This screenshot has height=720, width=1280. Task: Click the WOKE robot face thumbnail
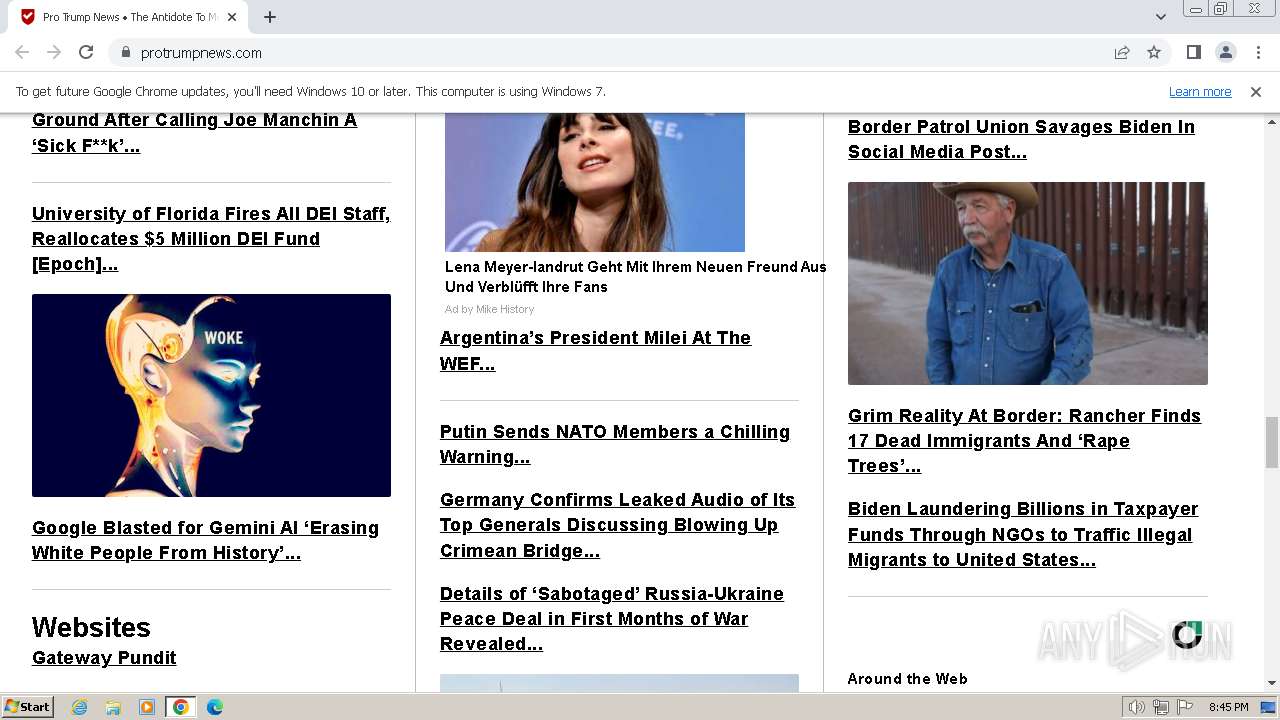click(211, 395)
